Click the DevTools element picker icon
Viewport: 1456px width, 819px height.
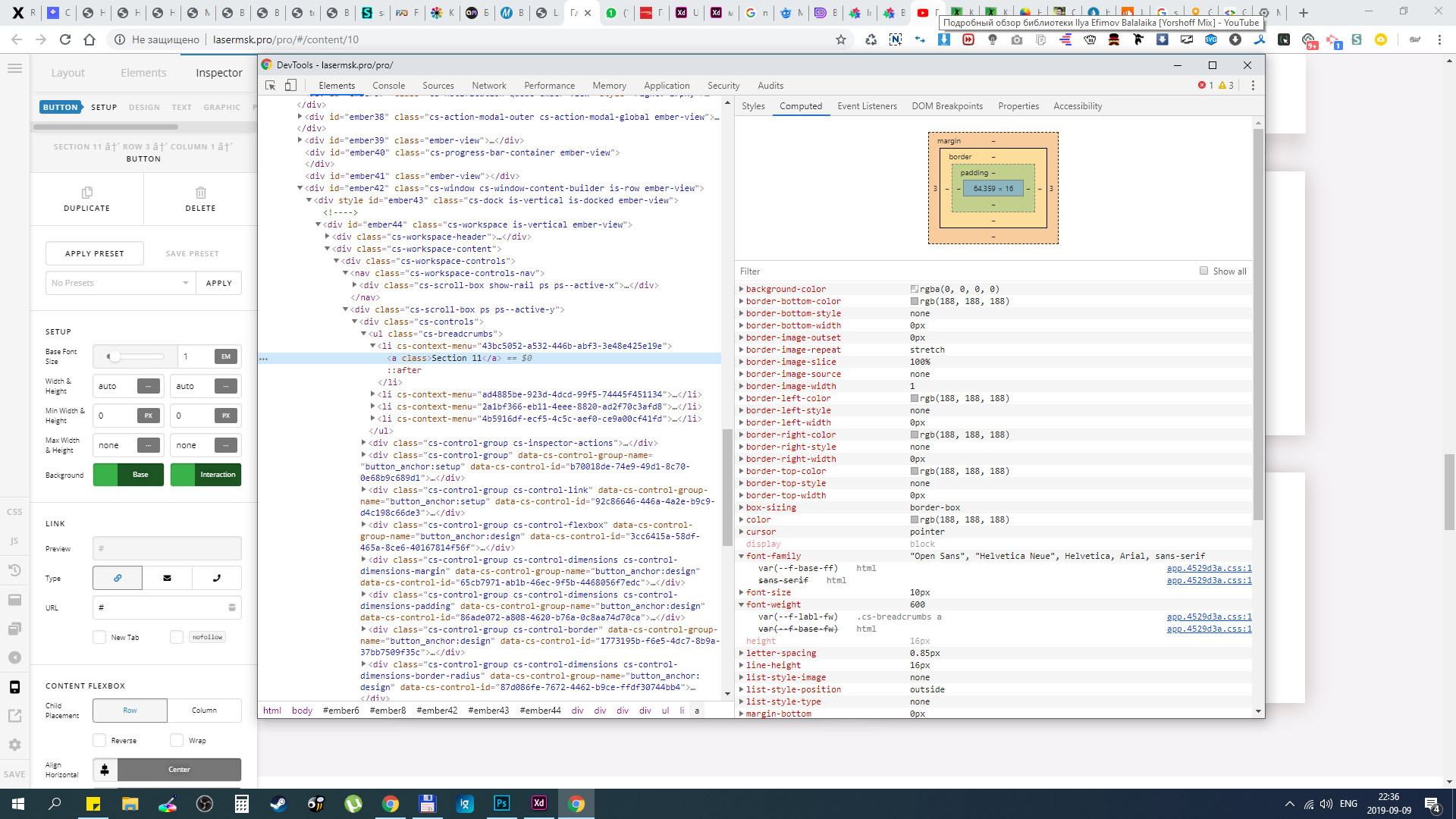coord(271,86)
